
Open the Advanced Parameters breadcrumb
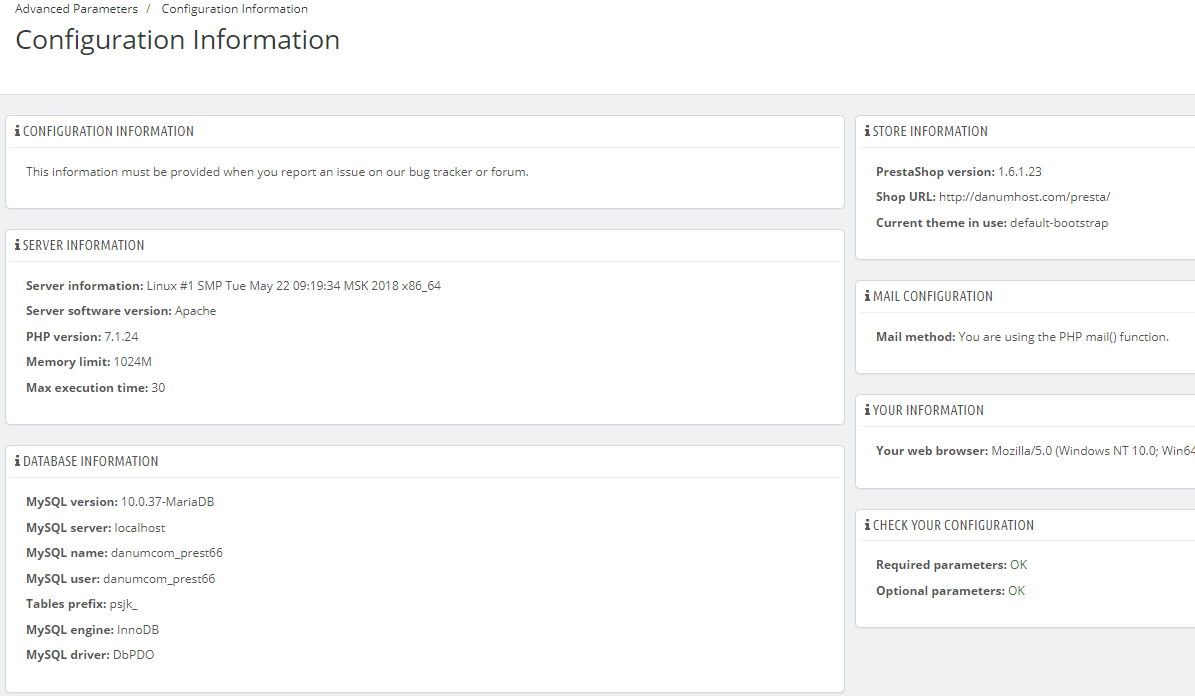[x=76, y=9]
